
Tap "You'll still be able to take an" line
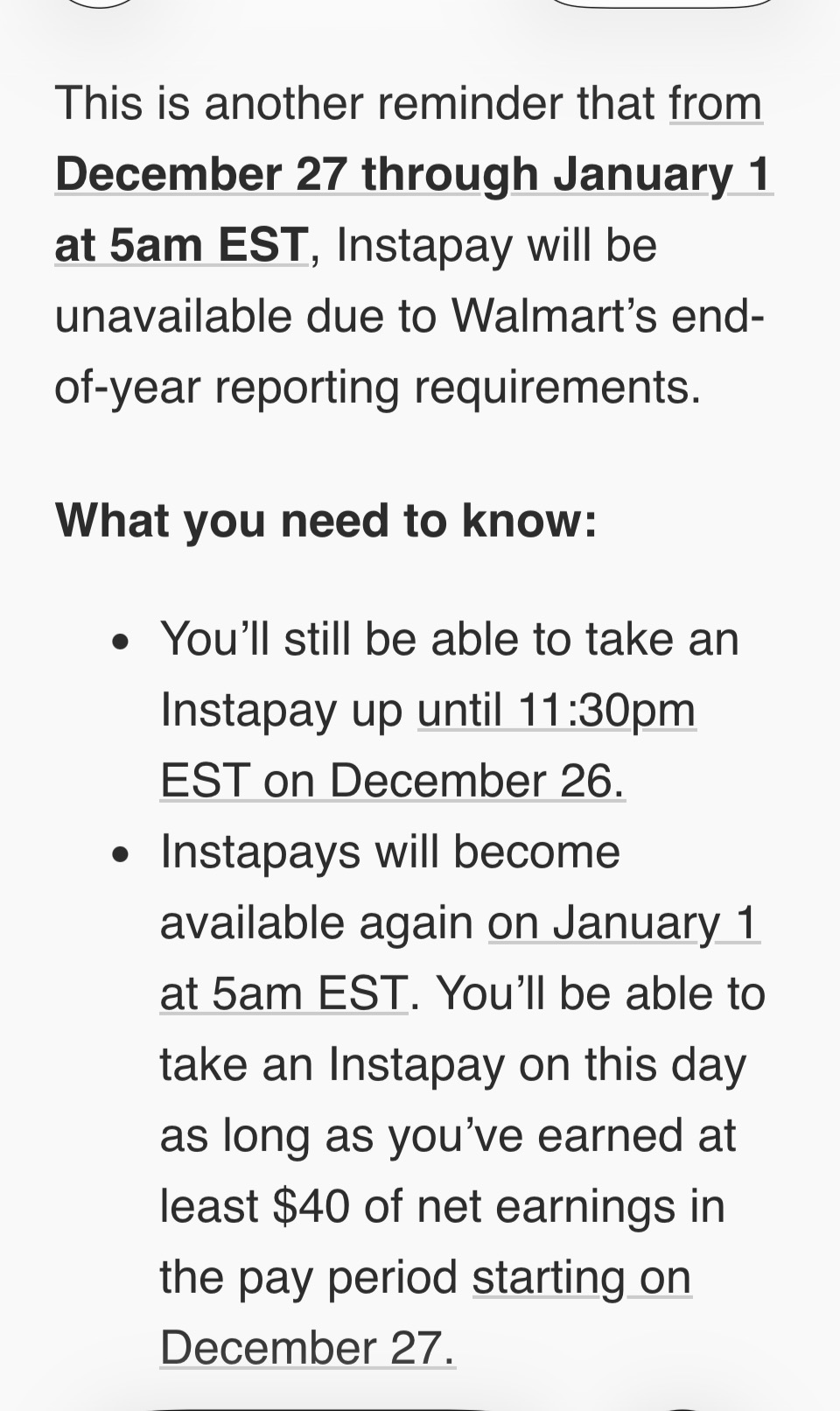pos(450,639)
